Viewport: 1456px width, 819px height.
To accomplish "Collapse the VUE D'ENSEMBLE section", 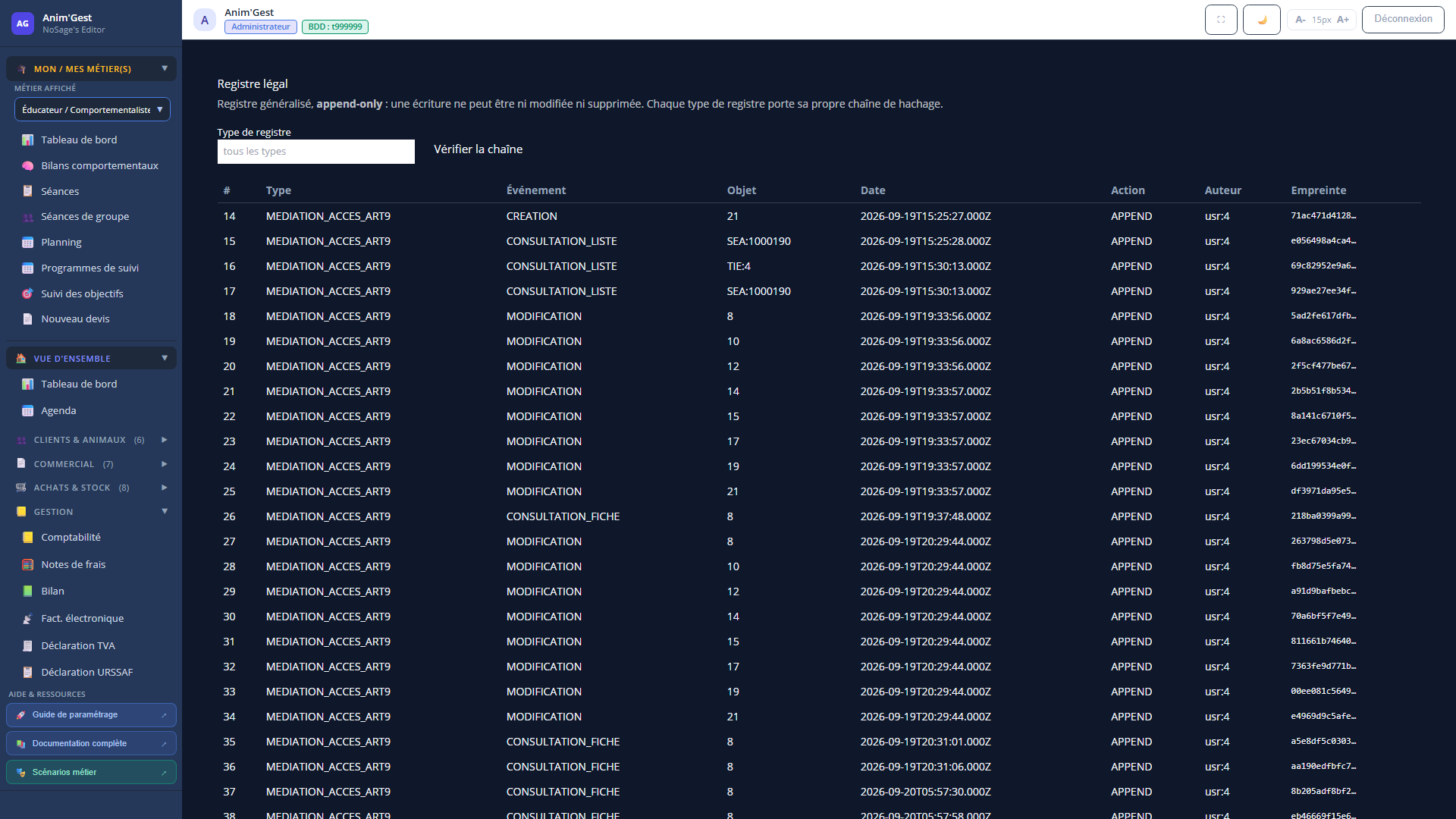I will 91,358.
